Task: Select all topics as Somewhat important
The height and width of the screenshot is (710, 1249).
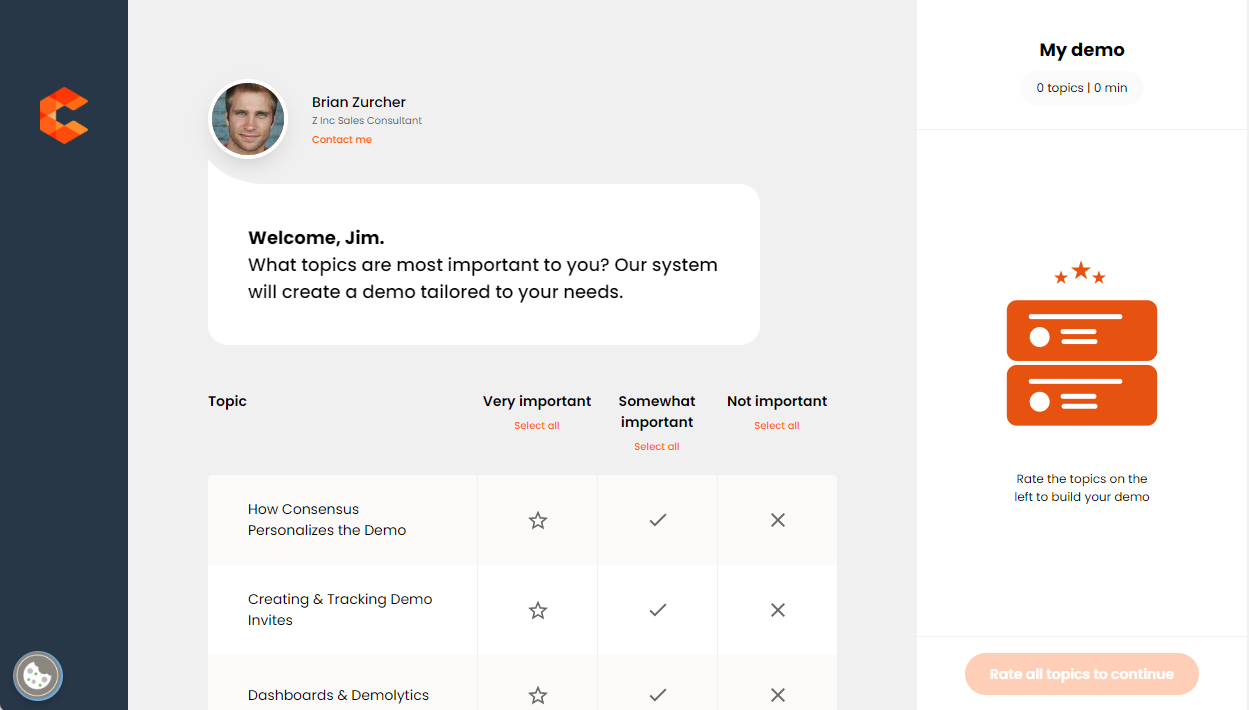Action: [657, 446]
